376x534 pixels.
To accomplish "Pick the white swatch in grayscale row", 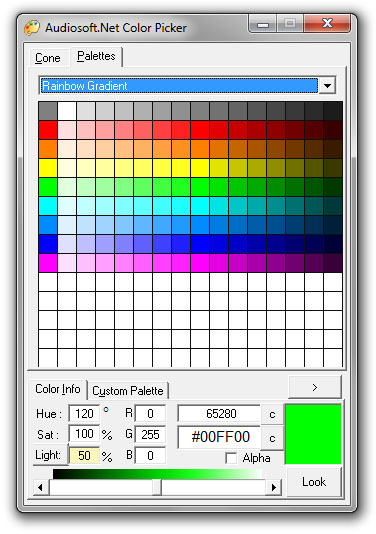I will click(x=67, y=111).
